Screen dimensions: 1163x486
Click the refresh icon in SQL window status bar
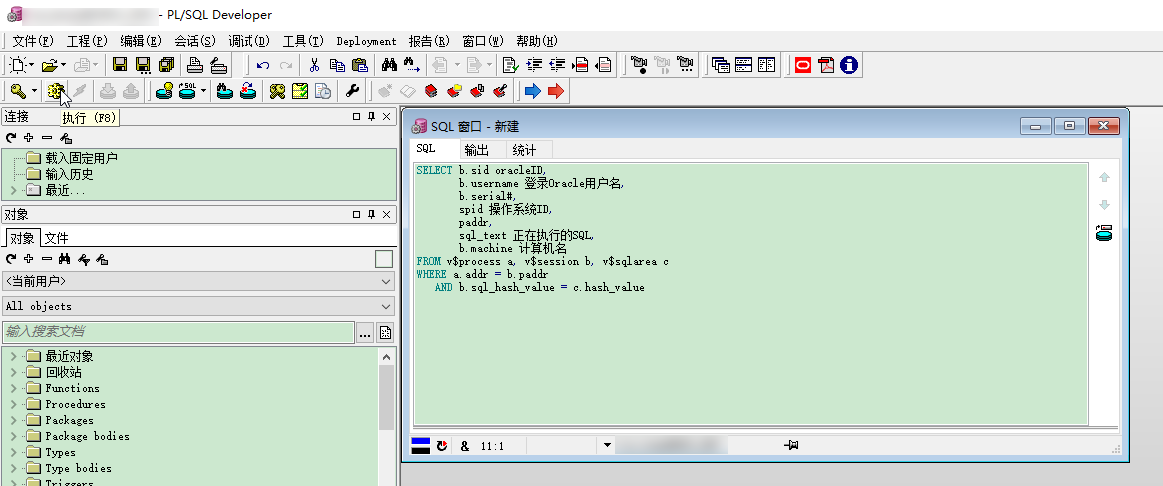click(x=442, y=445)
